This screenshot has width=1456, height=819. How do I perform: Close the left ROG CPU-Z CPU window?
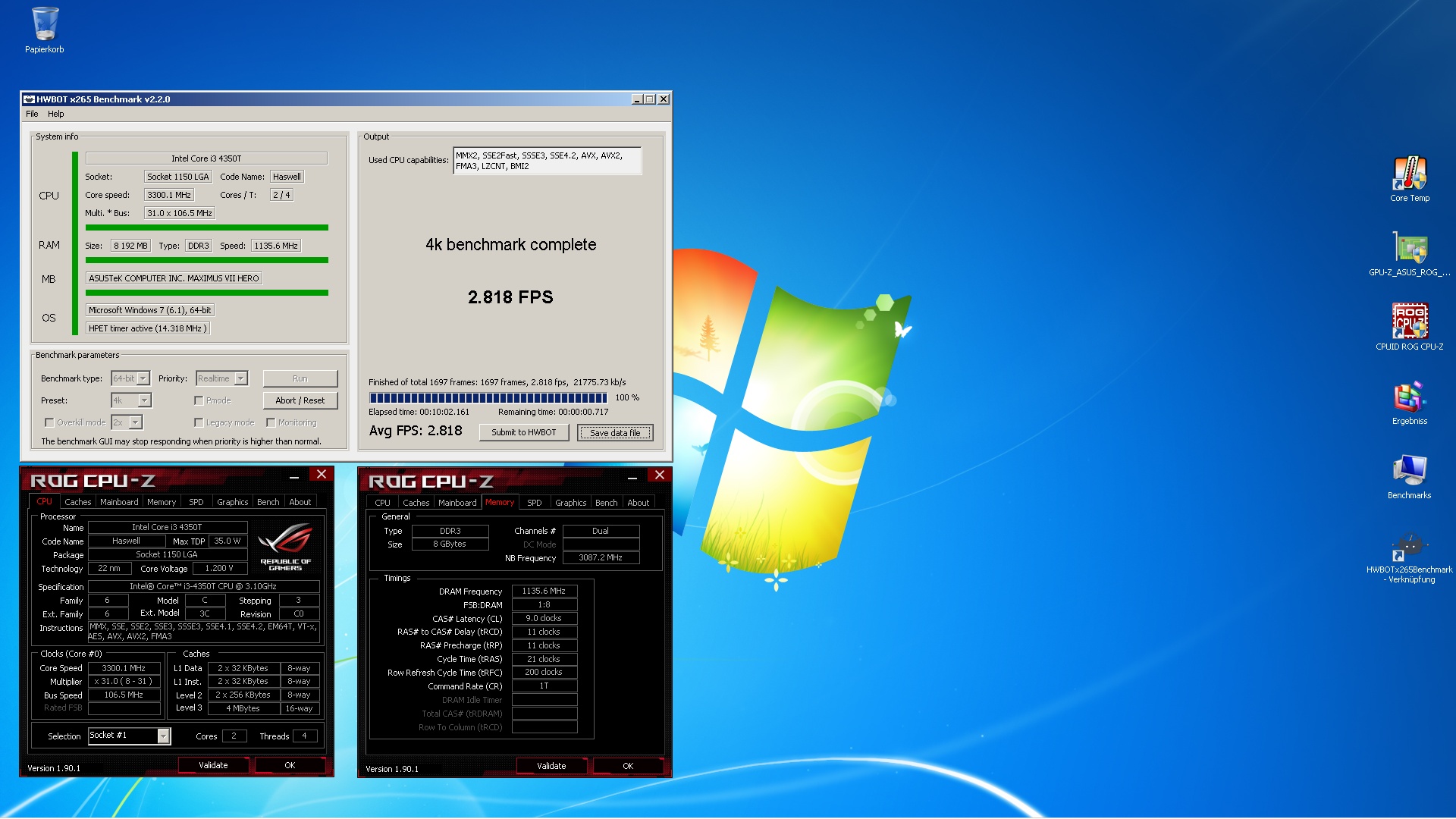(x=322, y=475)
